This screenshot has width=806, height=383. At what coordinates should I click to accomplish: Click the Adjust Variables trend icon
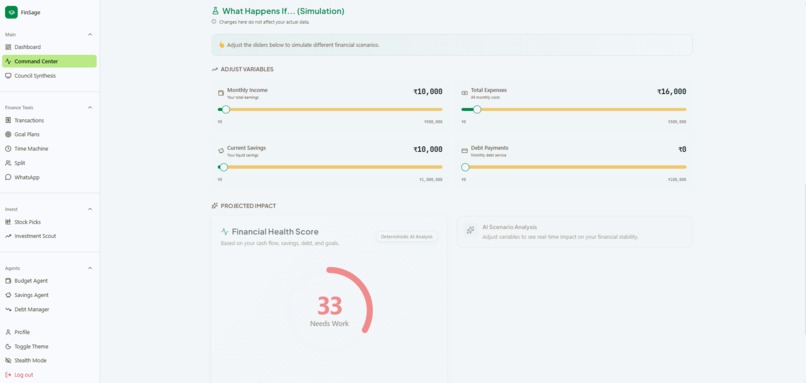point(215,69)
